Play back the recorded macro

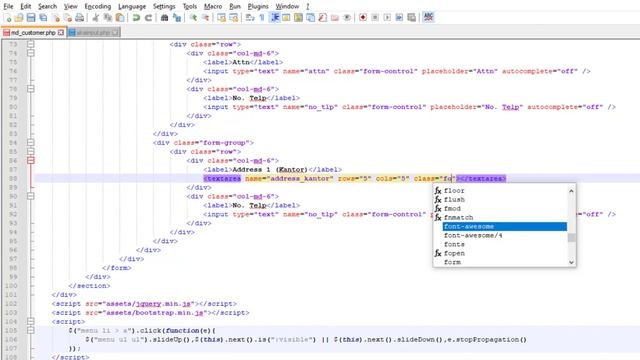(387, 18)
